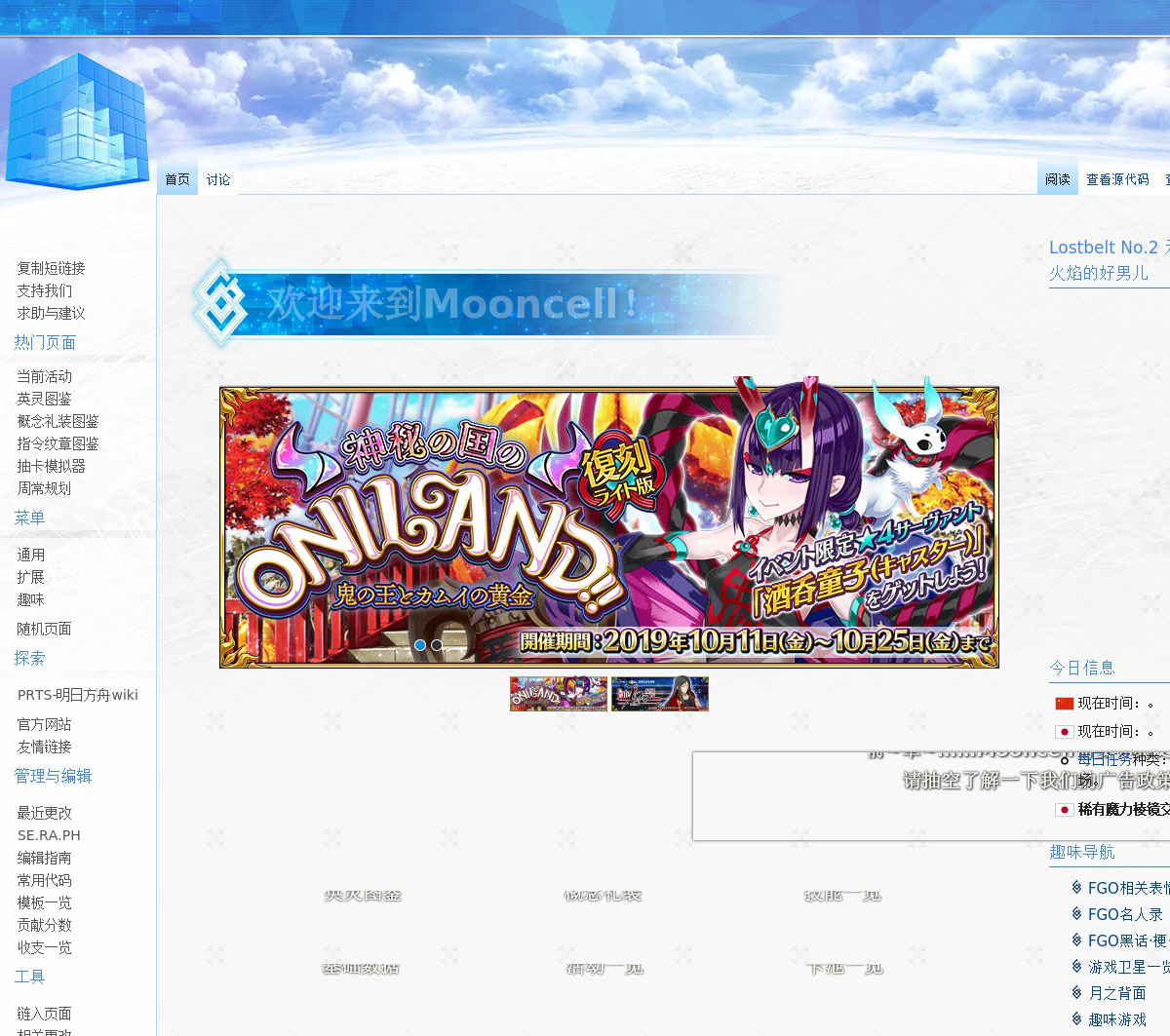Open the 编辑指南 link
The width and height of the screenshot is (1170, 1036).
(x=44, y=858)
